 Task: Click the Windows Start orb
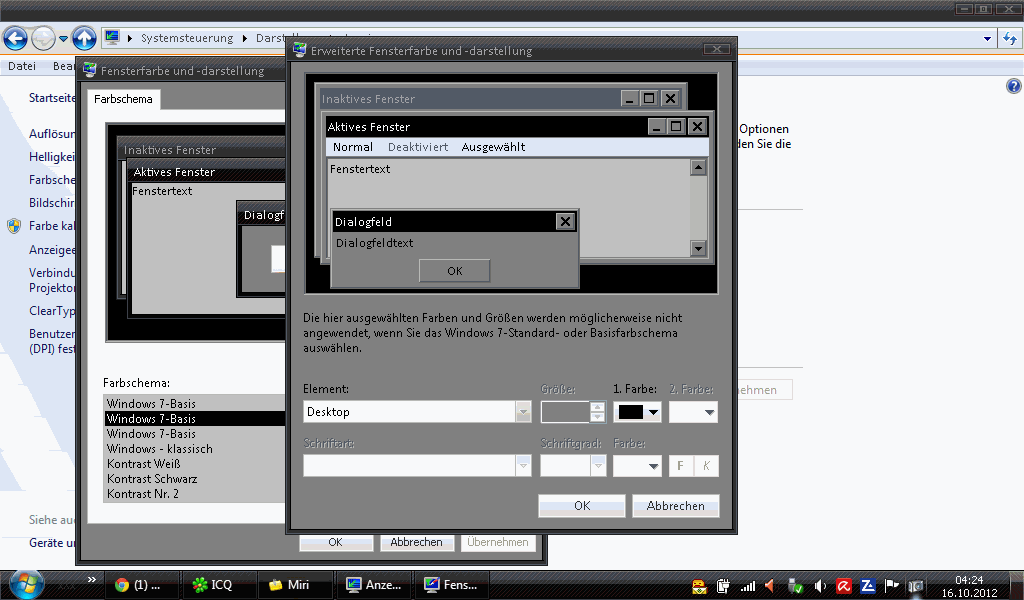25,584
